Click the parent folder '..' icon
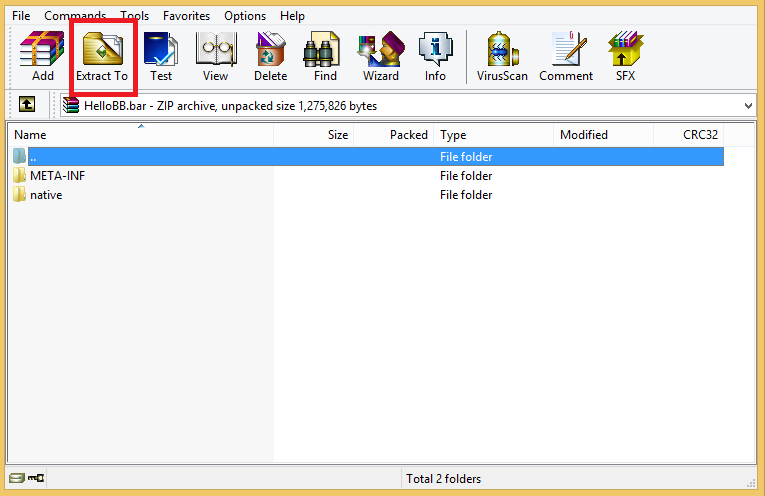Image resolution: width=765 pixels, height=496 pixels. point(20,156)
